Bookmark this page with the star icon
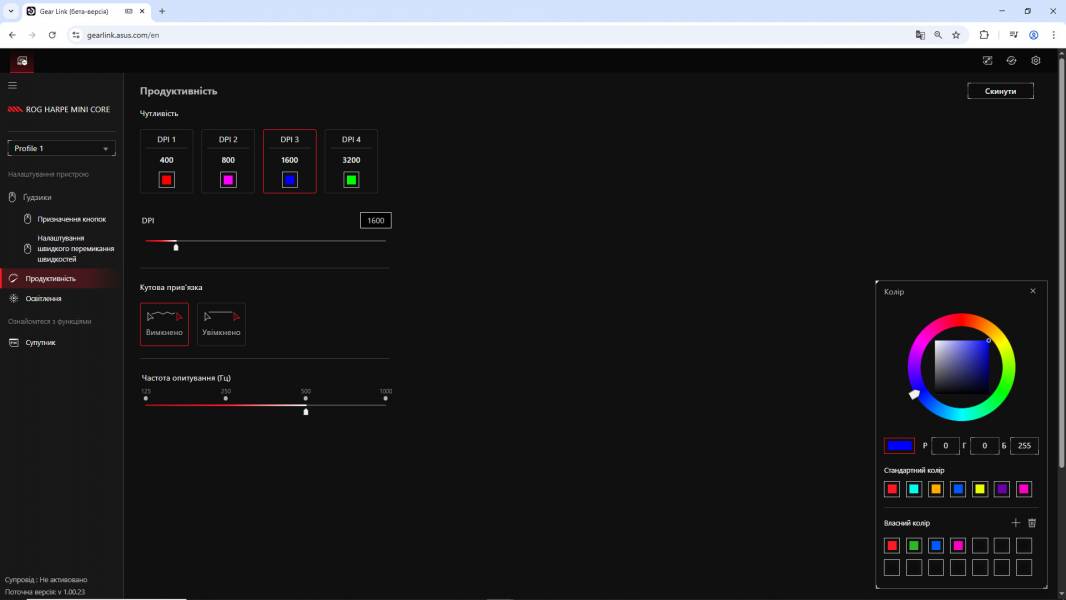Image resolution: width=1066 pixels, height=600 pixels. click(x=956, y=34)
